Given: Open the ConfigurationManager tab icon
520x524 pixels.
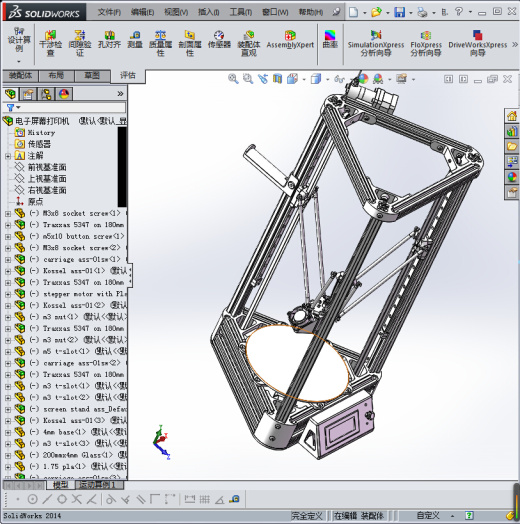Looking at the screenshot, I should point(46,94).
